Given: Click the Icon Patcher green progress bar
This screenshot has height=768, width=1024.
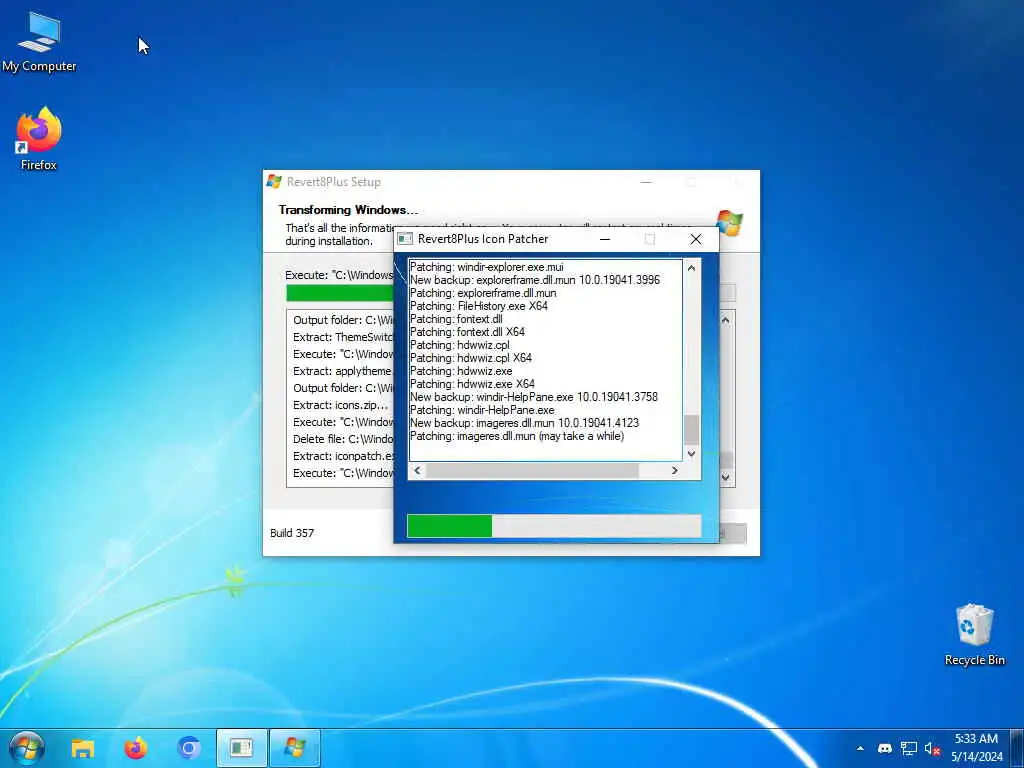Looking at the screenshot, I should click(x=554, y=526).
